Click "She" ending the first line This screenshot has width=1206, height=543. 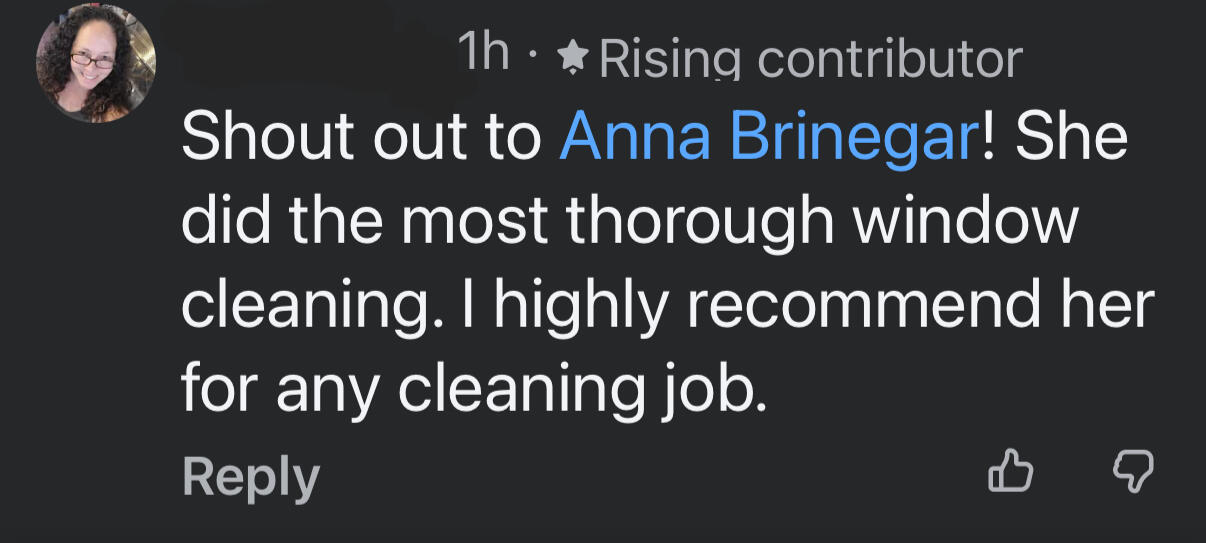(1071, 139)
